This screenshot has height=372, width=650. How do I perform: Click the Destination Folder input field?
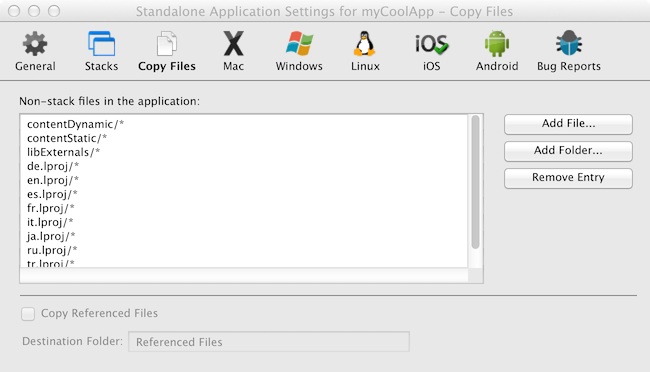click(269, 342)
